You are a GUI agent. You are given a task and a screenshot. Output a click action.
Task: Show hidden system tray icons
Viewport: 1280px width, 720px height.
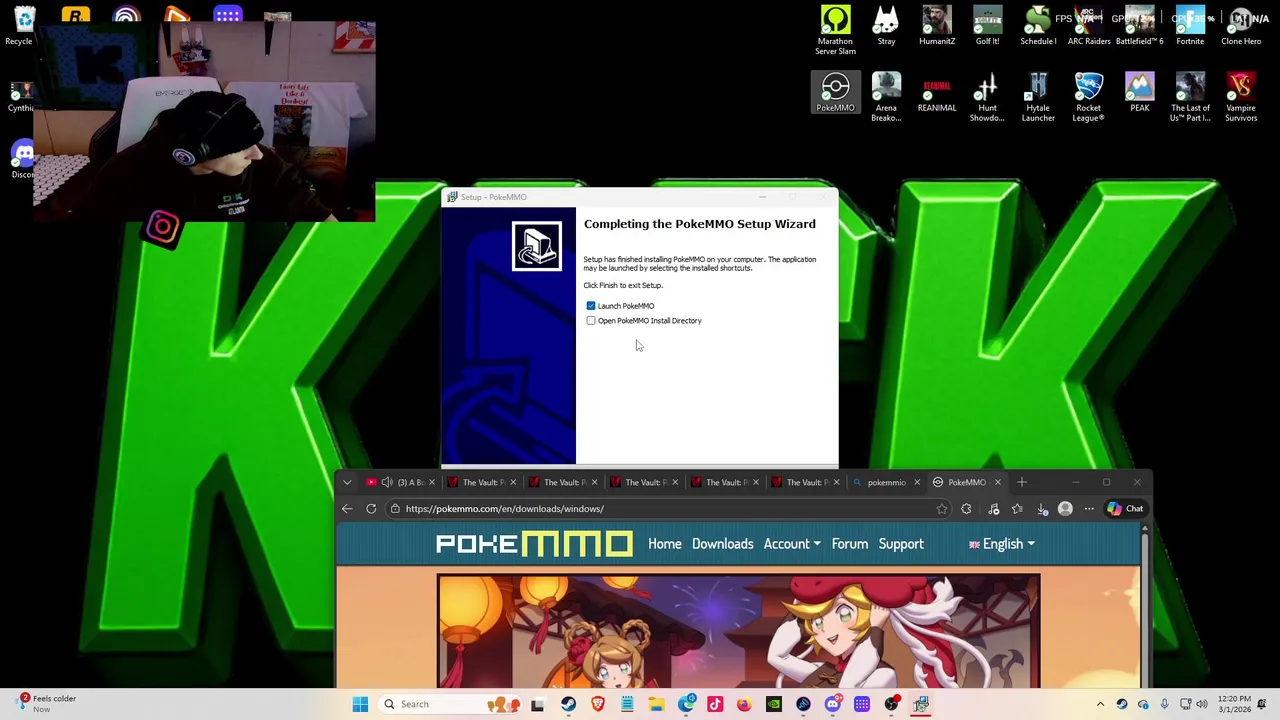pos(1100,704)
